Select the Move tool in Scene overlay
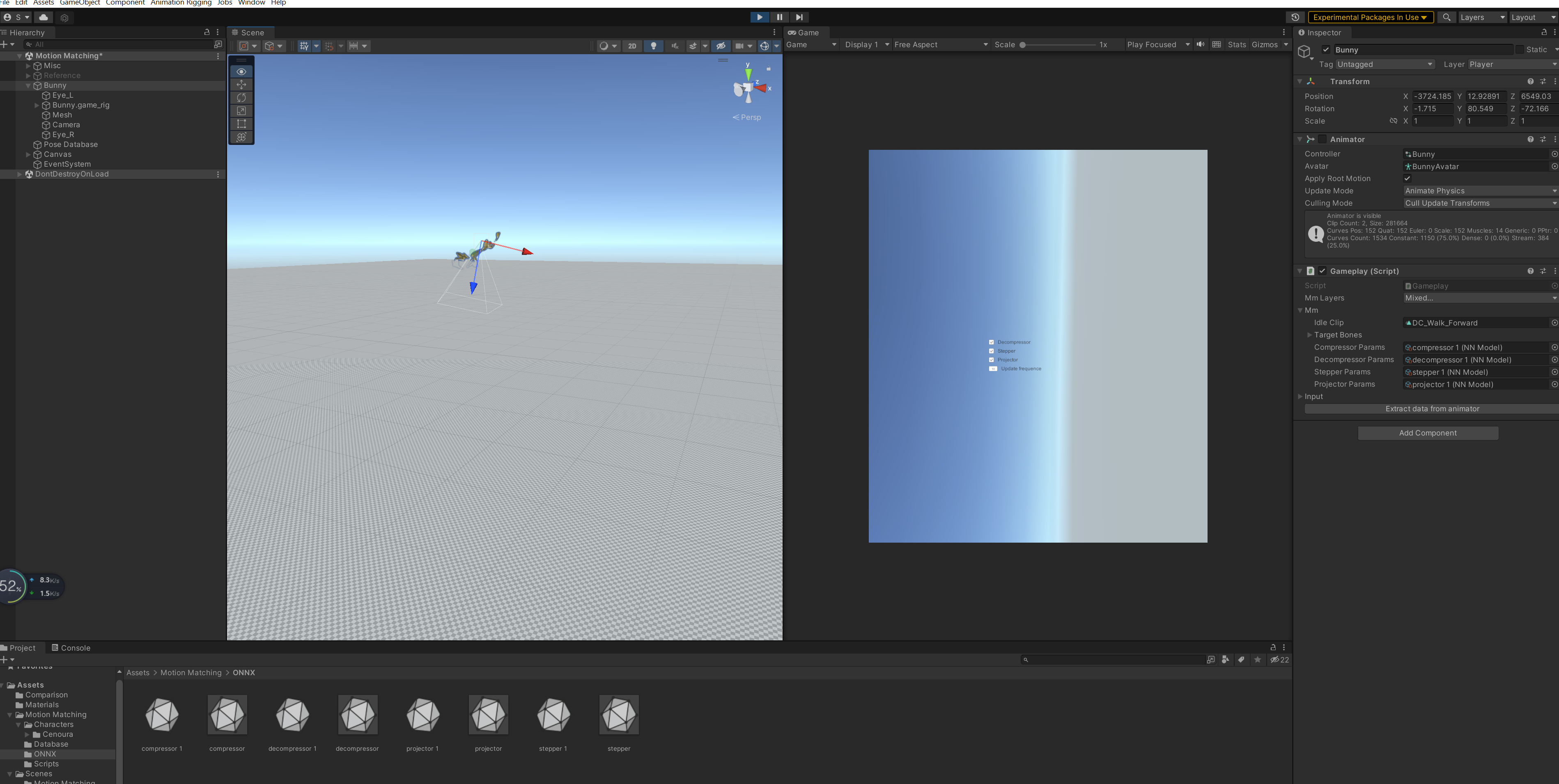The width and height of the screenshot is (1559, 784). point(241,85)
